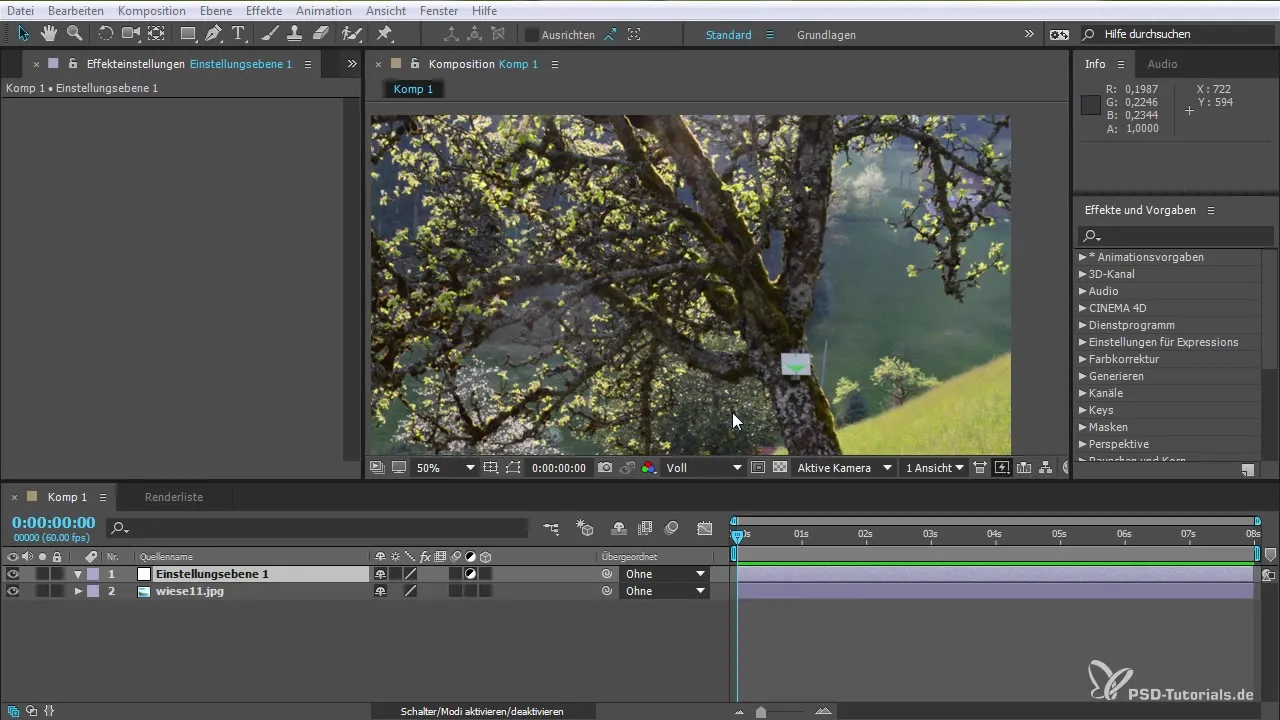Select the Selection arrow tool

(x=24, y=34)
